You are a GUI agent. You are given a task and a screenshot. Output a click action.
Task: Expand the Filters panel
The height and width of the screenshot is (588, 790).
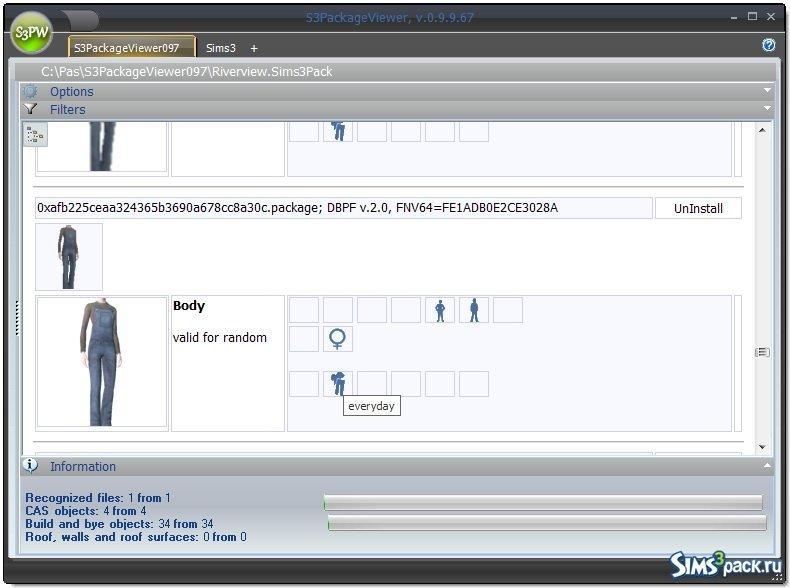(767, 108)
